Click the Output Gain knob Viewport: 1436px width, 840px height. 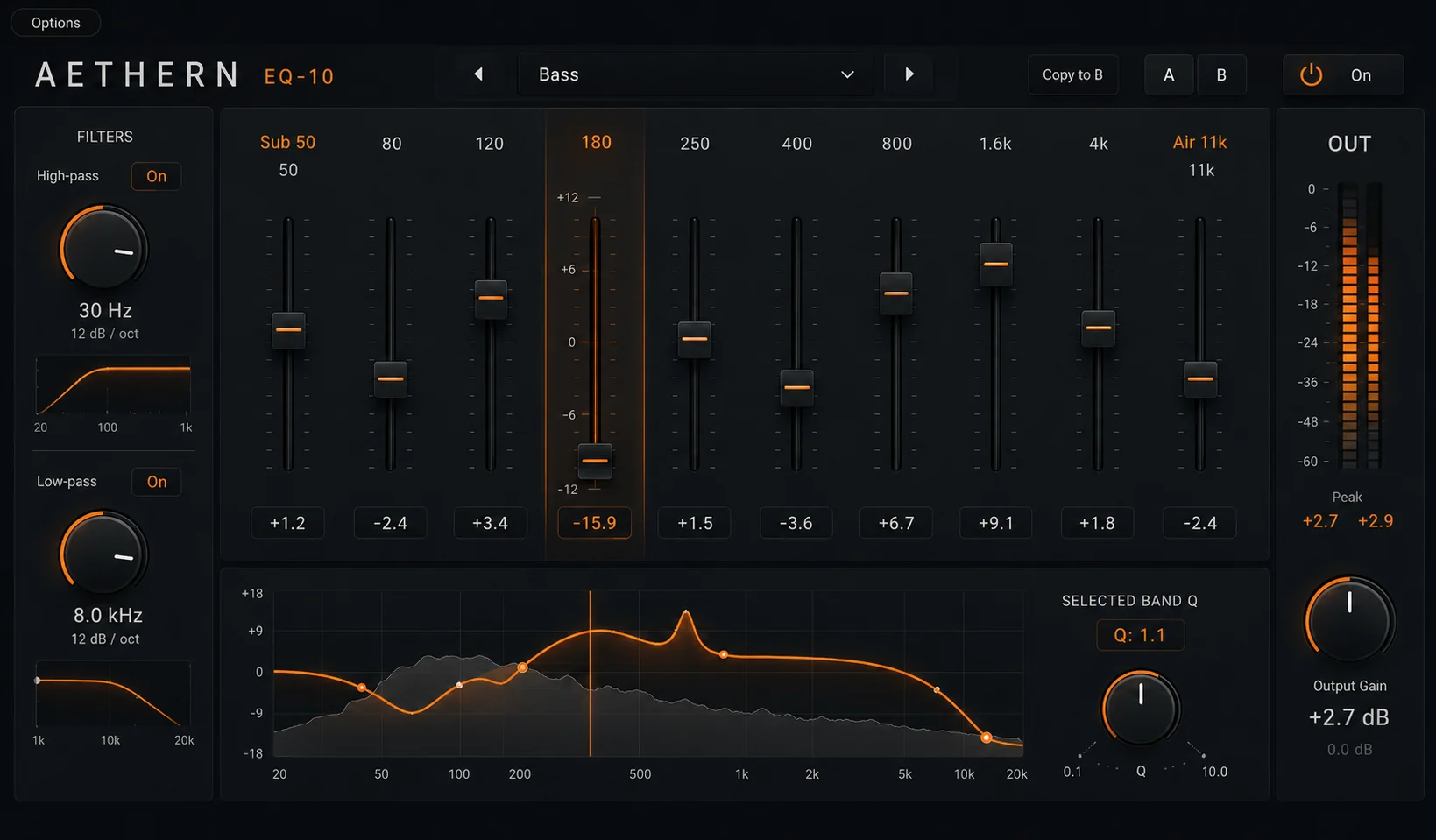(x=1349, y=618)
